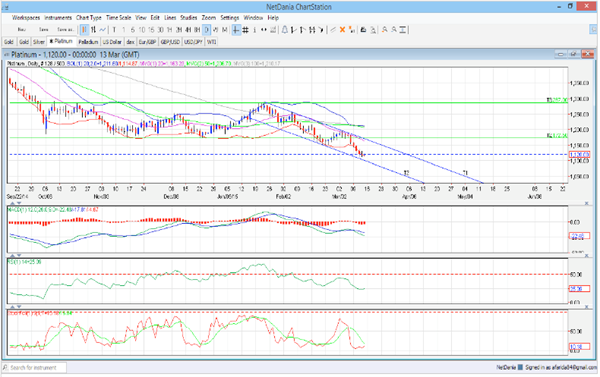
Task: Click the Search for instrument field
Action: click(34, 367)
